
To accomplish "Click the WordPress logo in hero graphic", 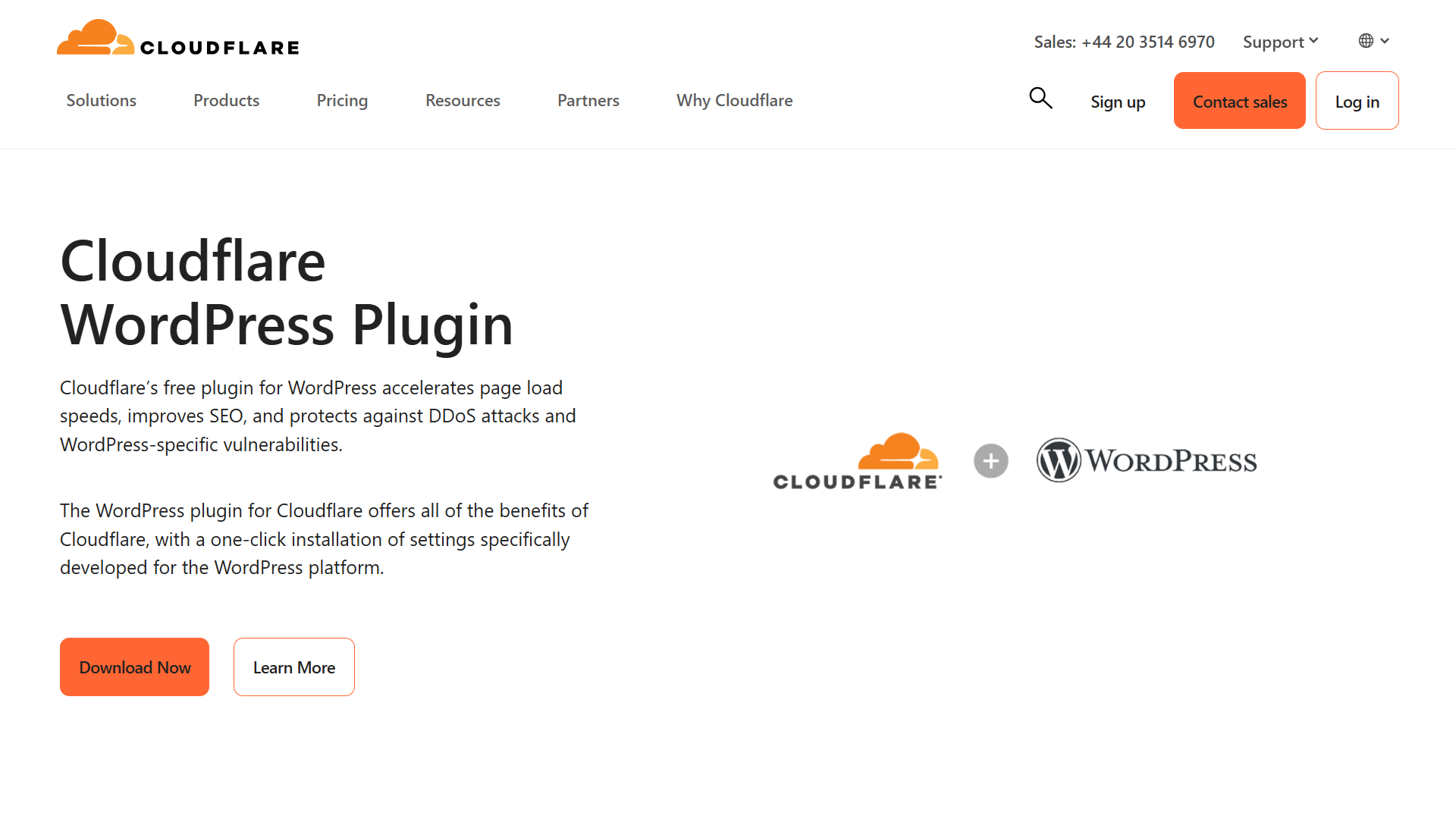I will [x=1147, y=460].
